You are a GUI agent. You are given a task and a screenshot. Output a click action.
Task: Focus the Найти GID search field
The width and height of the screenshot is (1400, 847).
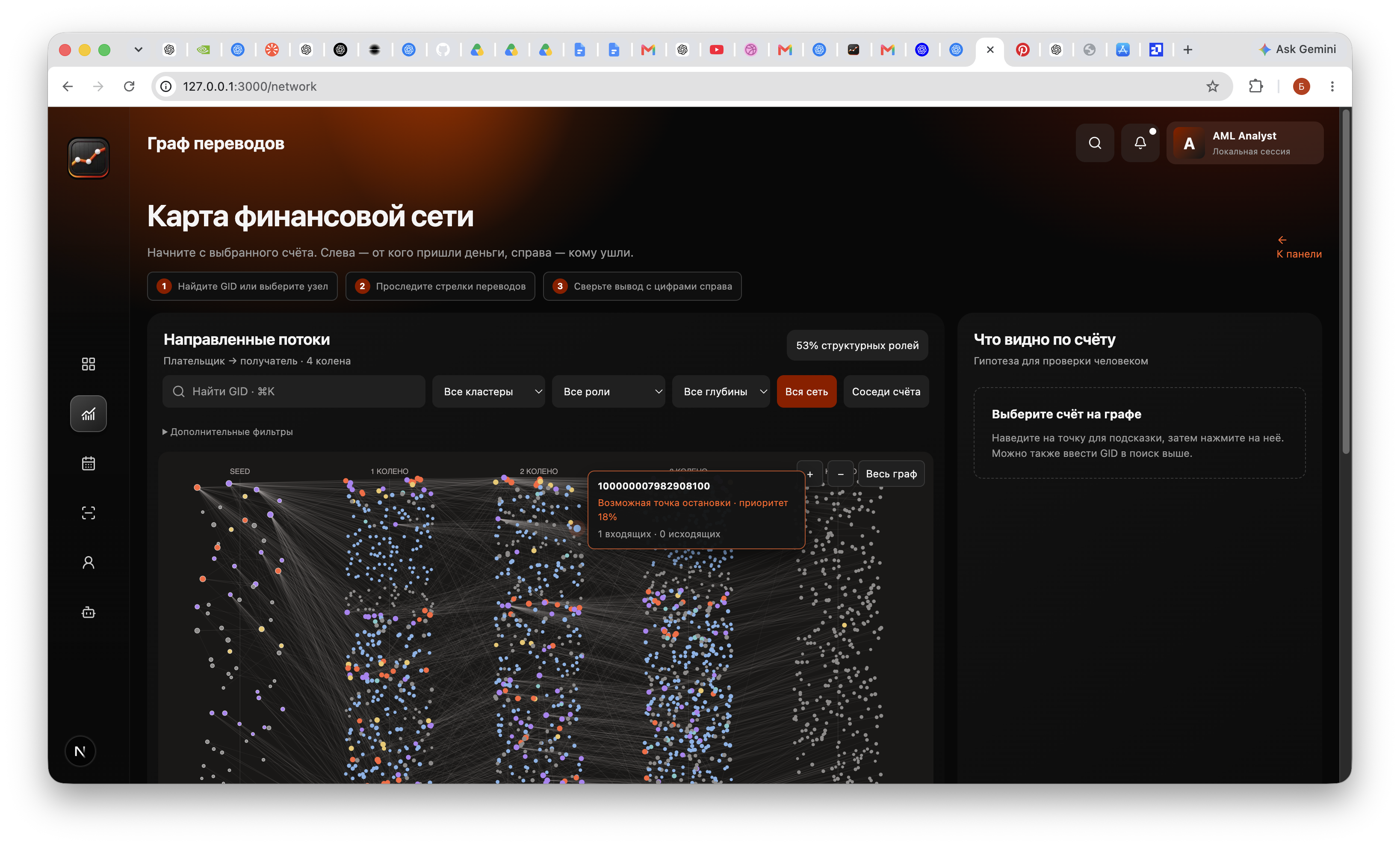293,392
